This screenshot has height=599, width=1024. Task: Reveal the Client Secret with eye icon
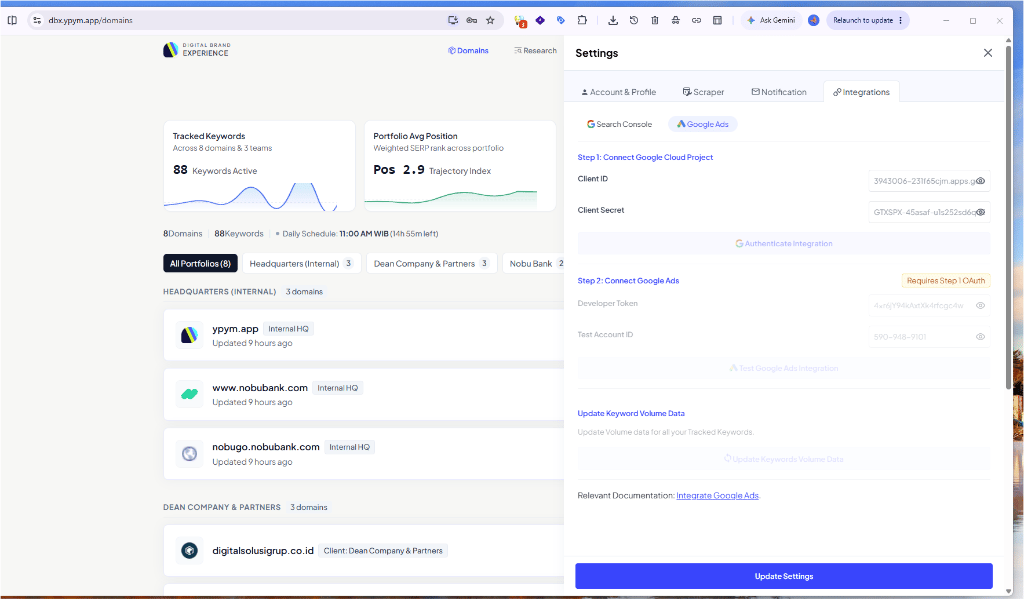point(980,212)
